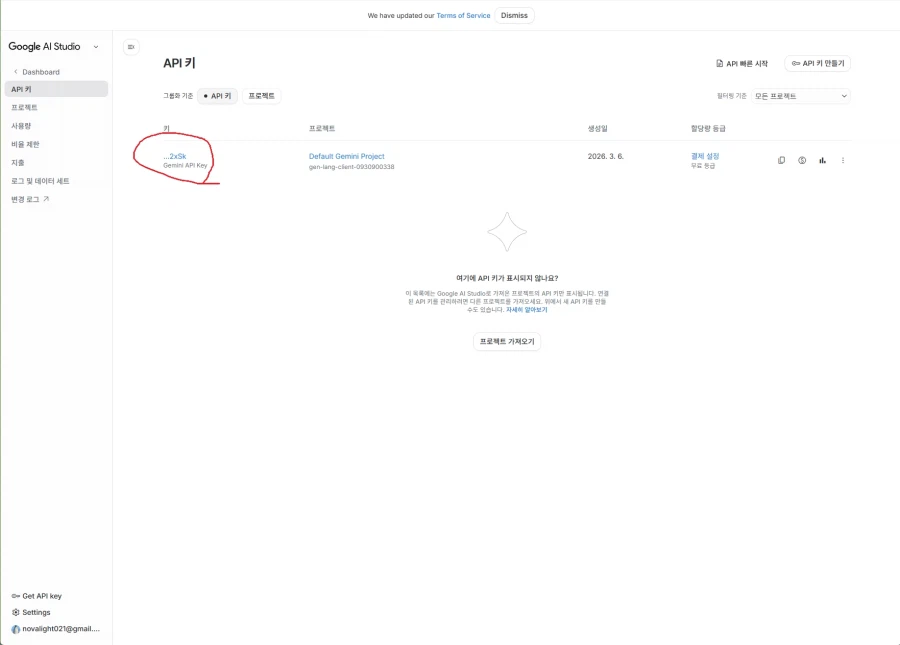This screenshot has height=645, width=900.
Task: Select 프로젝트 as the group-by option
Action: click(x=263, y=96)
